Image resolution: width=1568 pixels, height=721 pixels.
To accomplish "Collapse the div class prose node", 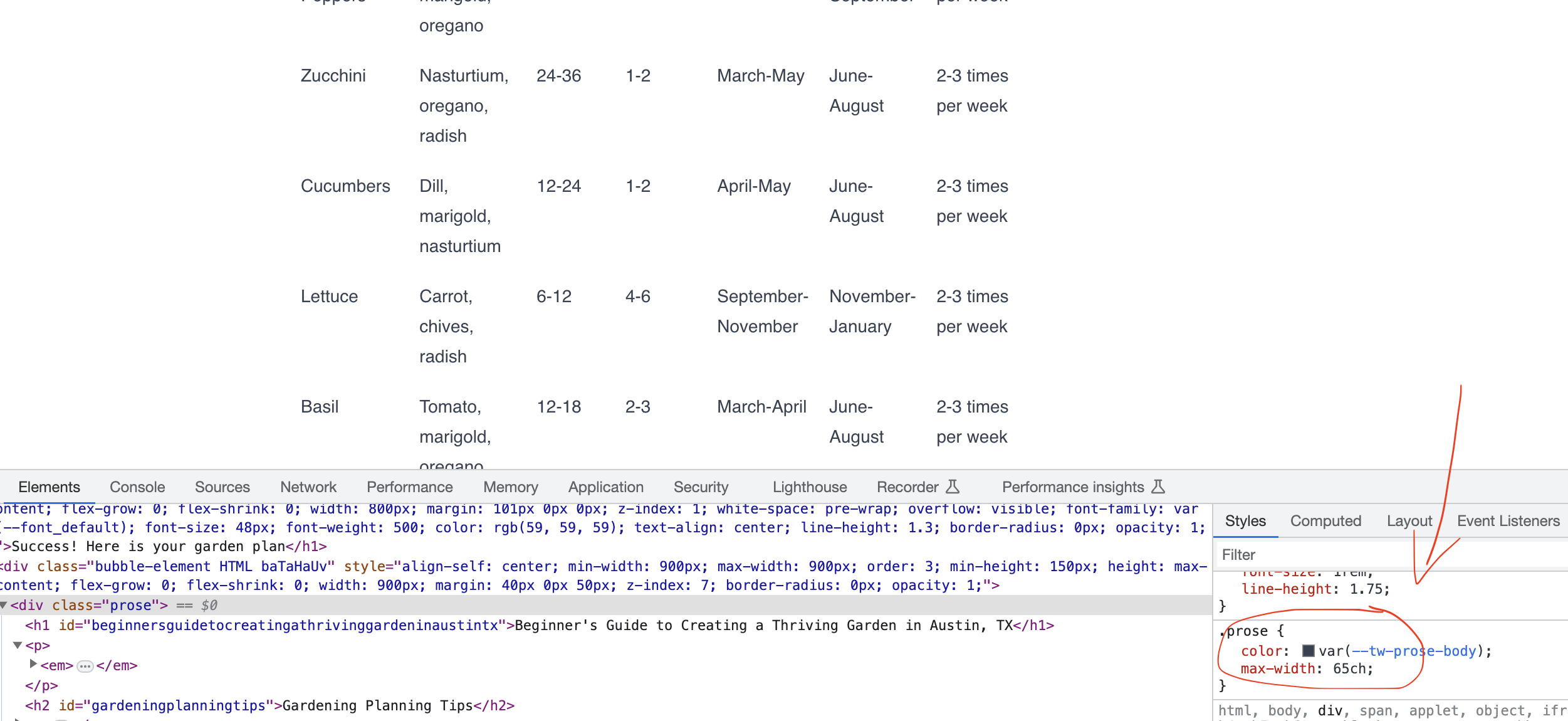I will pyautogui.click(x=4, y=605).
